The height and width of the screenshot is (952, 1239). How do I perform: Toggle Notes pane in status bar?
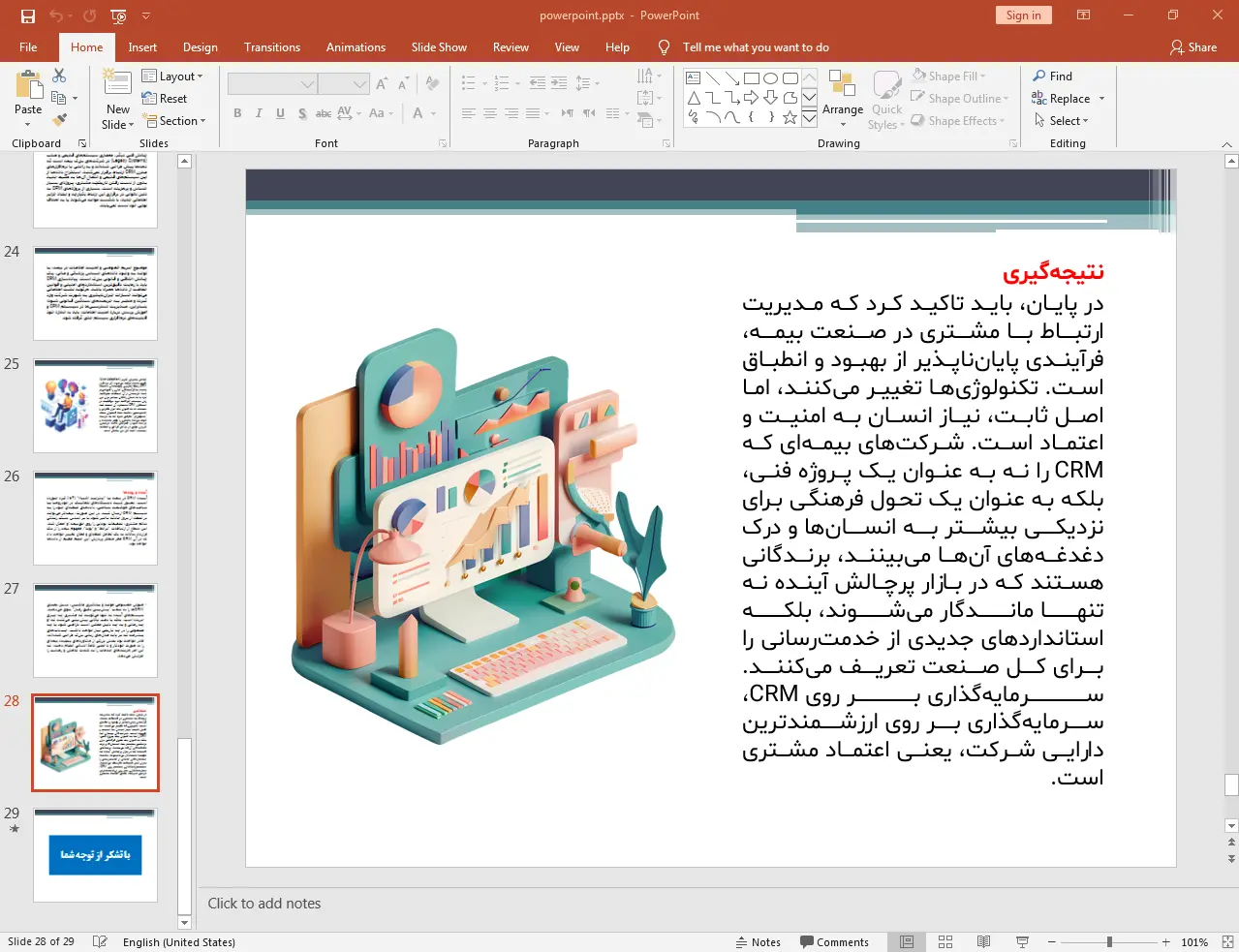[x=758, y=942]
